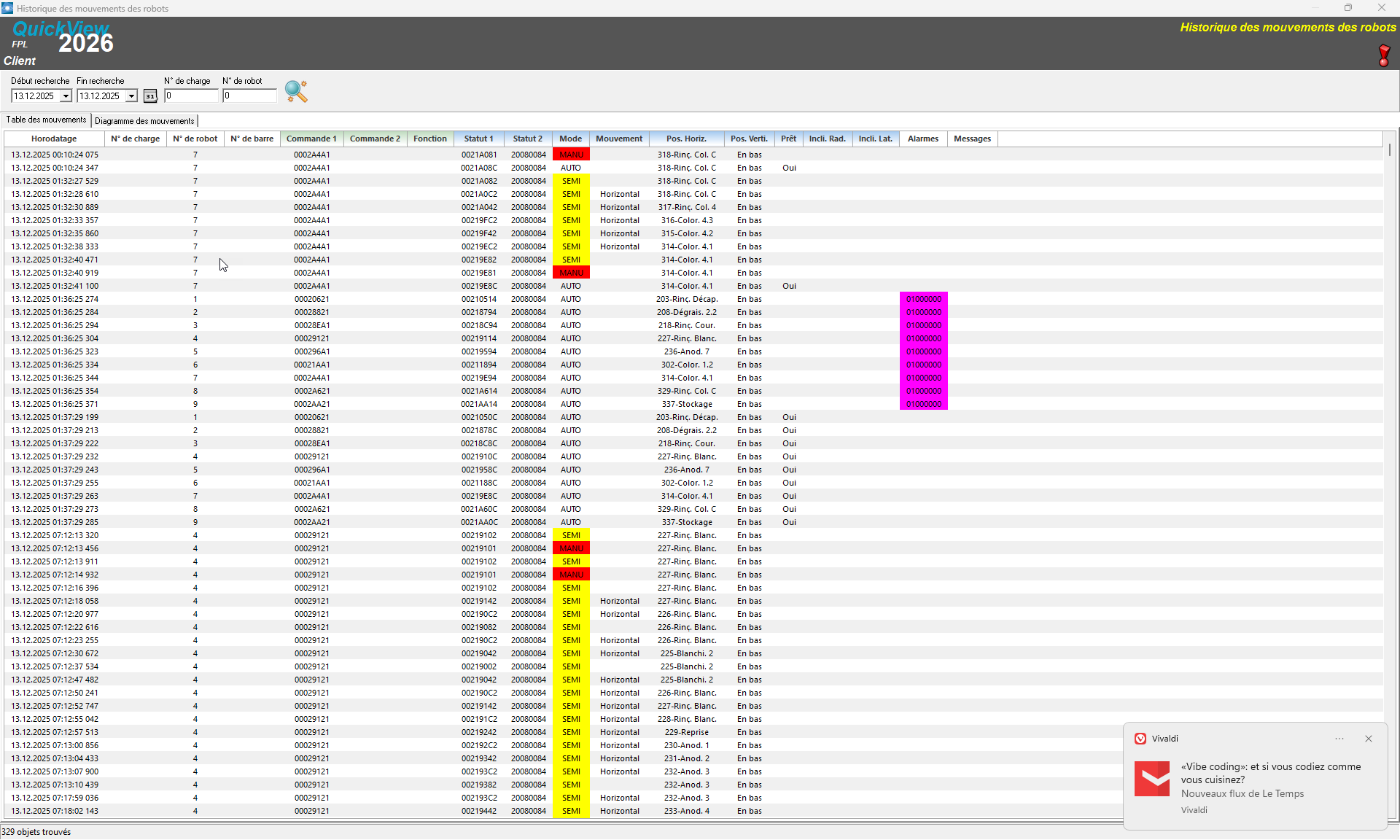Click the vertical scrollbar thumb of table
Viewport: 1400px width, 840px height.
click(1390, 149)
